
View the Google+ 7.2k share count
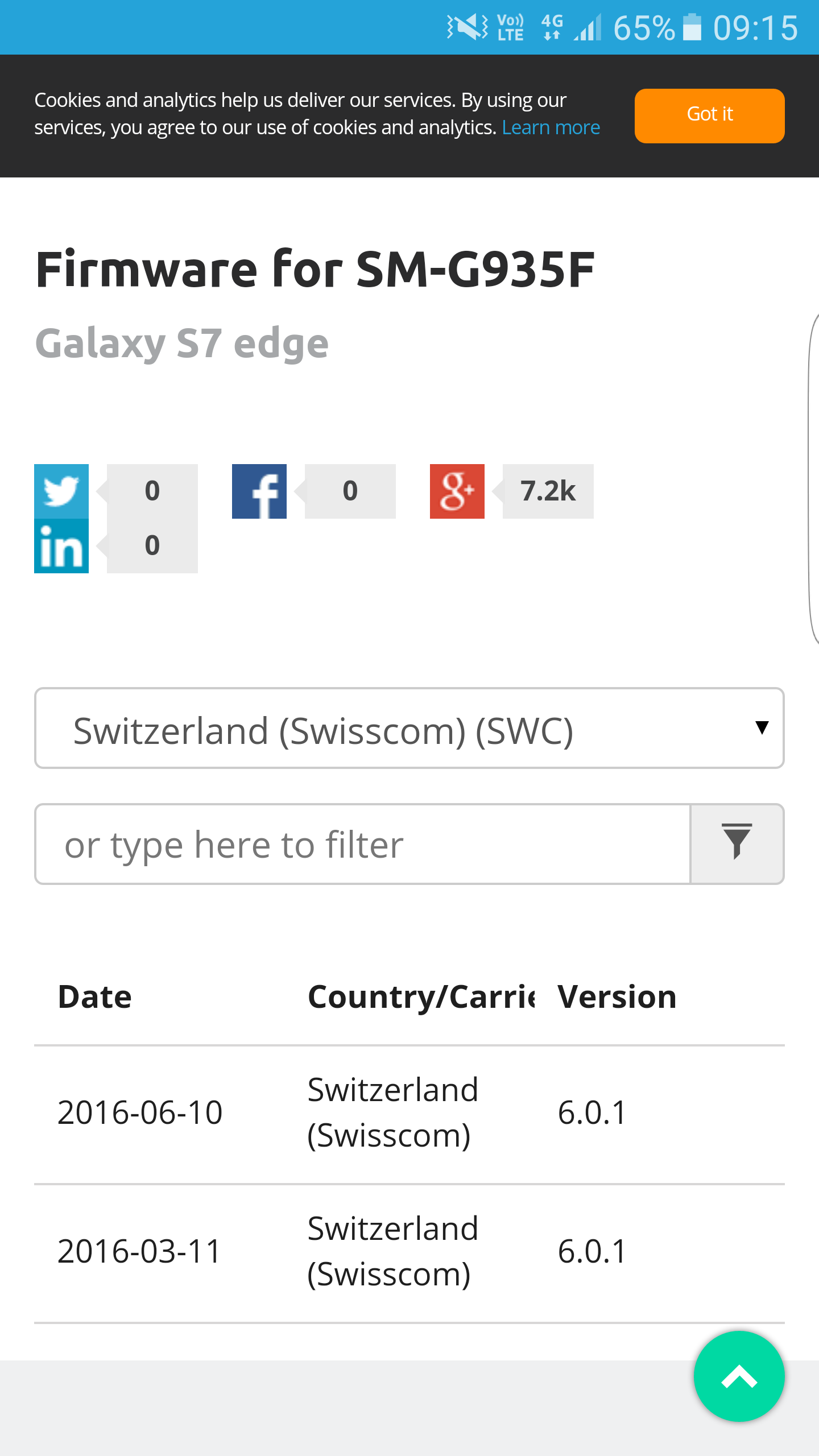(547, 491)
